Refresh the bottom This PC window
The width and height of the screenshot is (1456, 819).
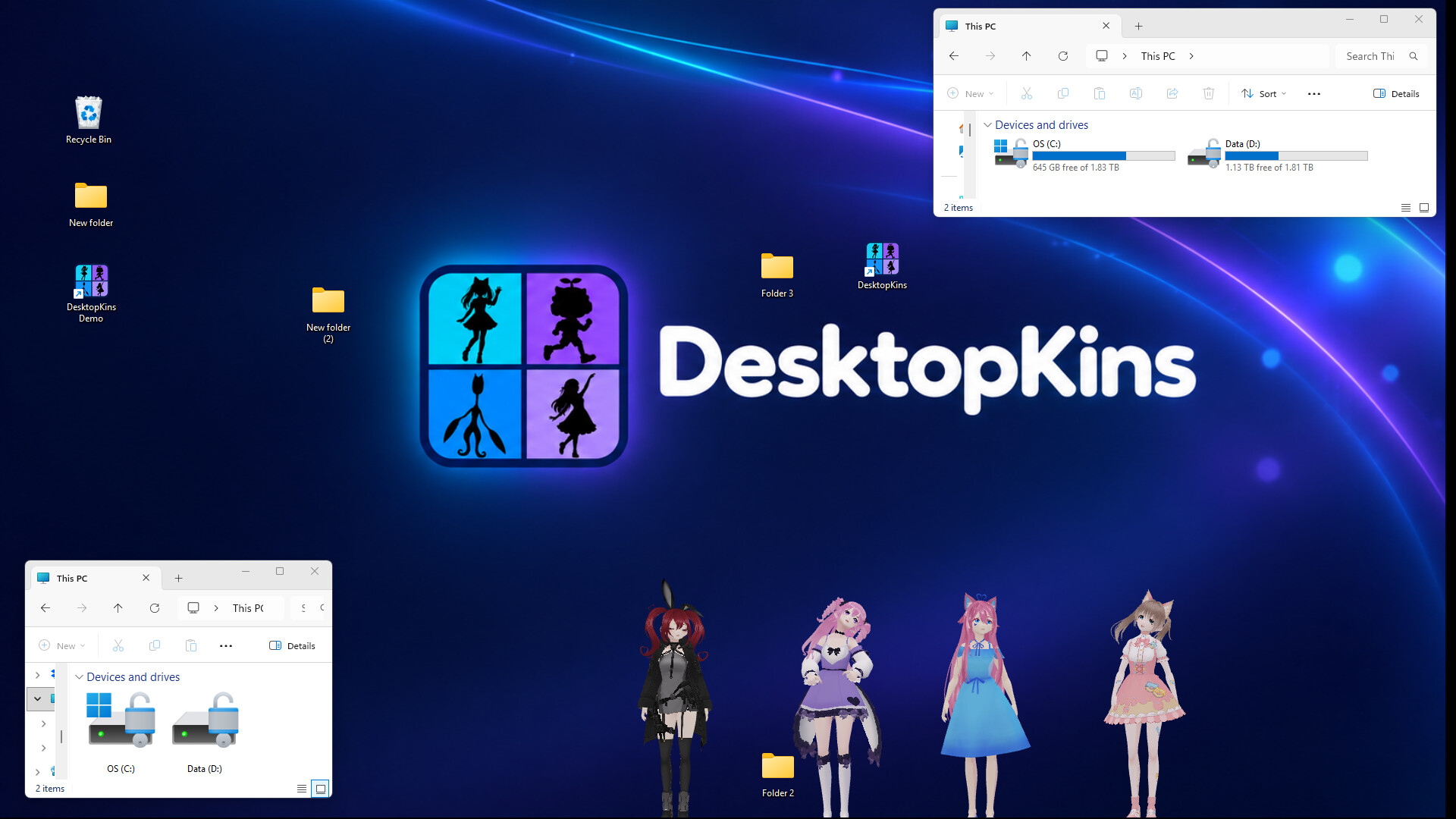pyautogui.click(x=155, y=608)
